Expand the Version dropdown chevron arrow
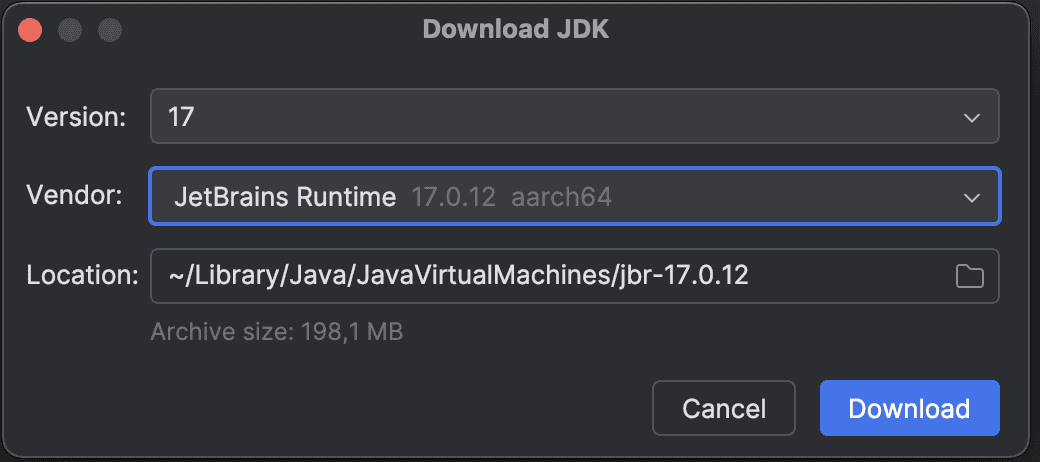This screenshot has width=1040, height=462. [x=972, y=117]
